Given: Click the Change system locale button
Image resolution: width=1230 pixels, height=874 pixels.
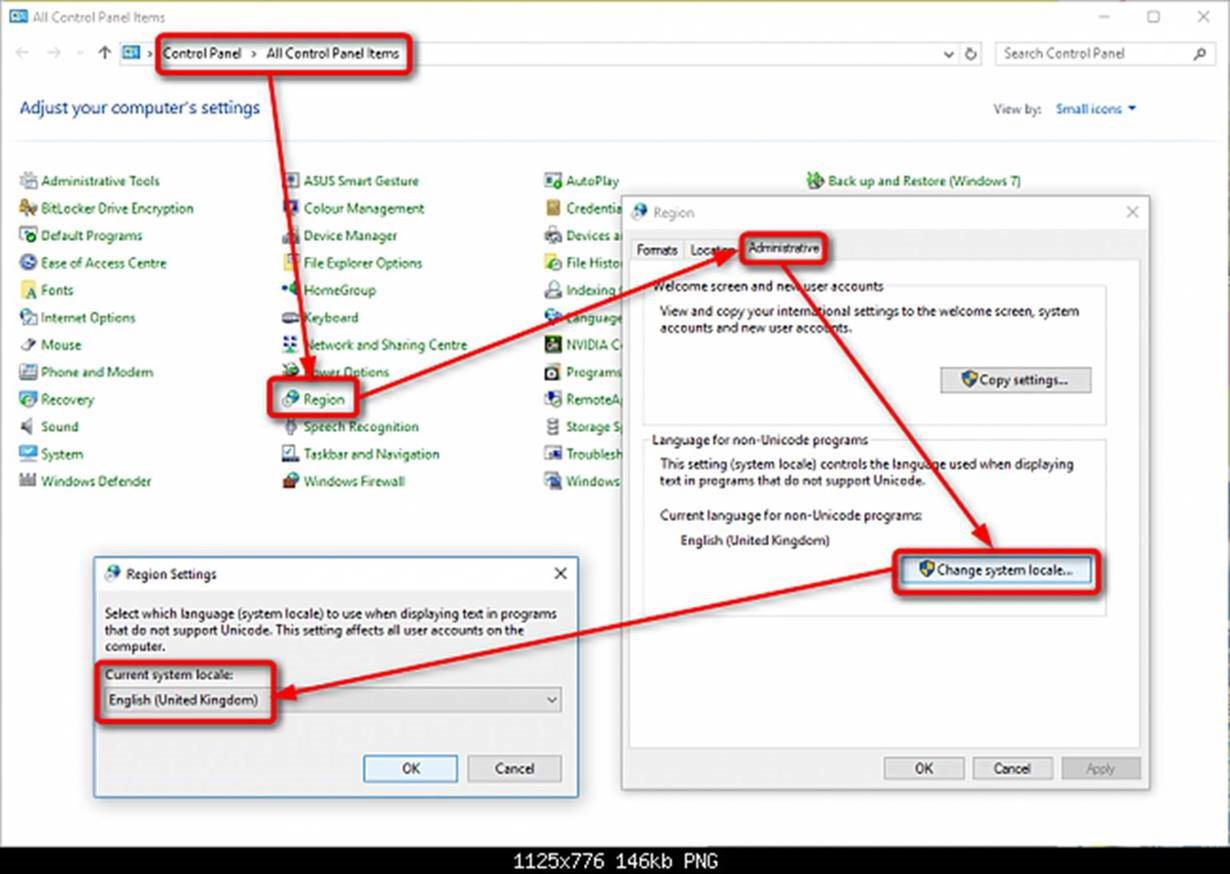Looking at the screenshot, I should [995, 570].
